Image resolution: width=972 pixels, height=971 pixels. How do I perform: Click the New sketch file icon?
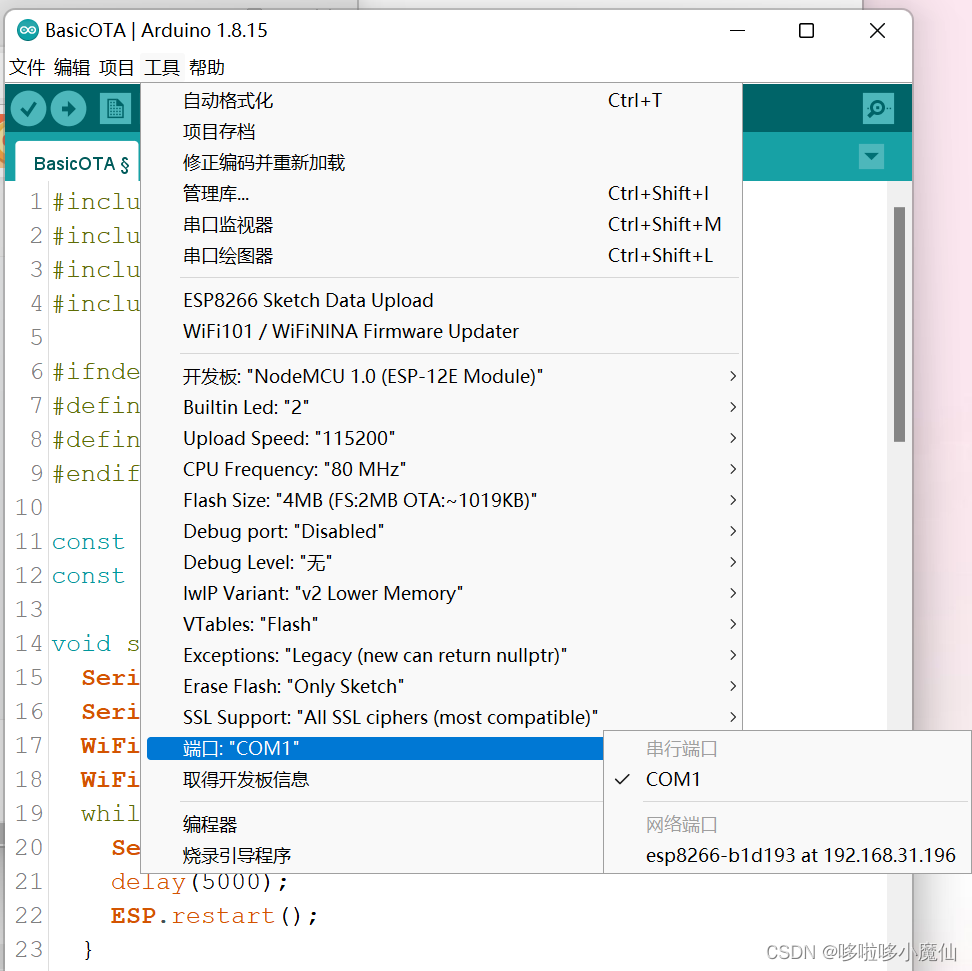point(115,109)
